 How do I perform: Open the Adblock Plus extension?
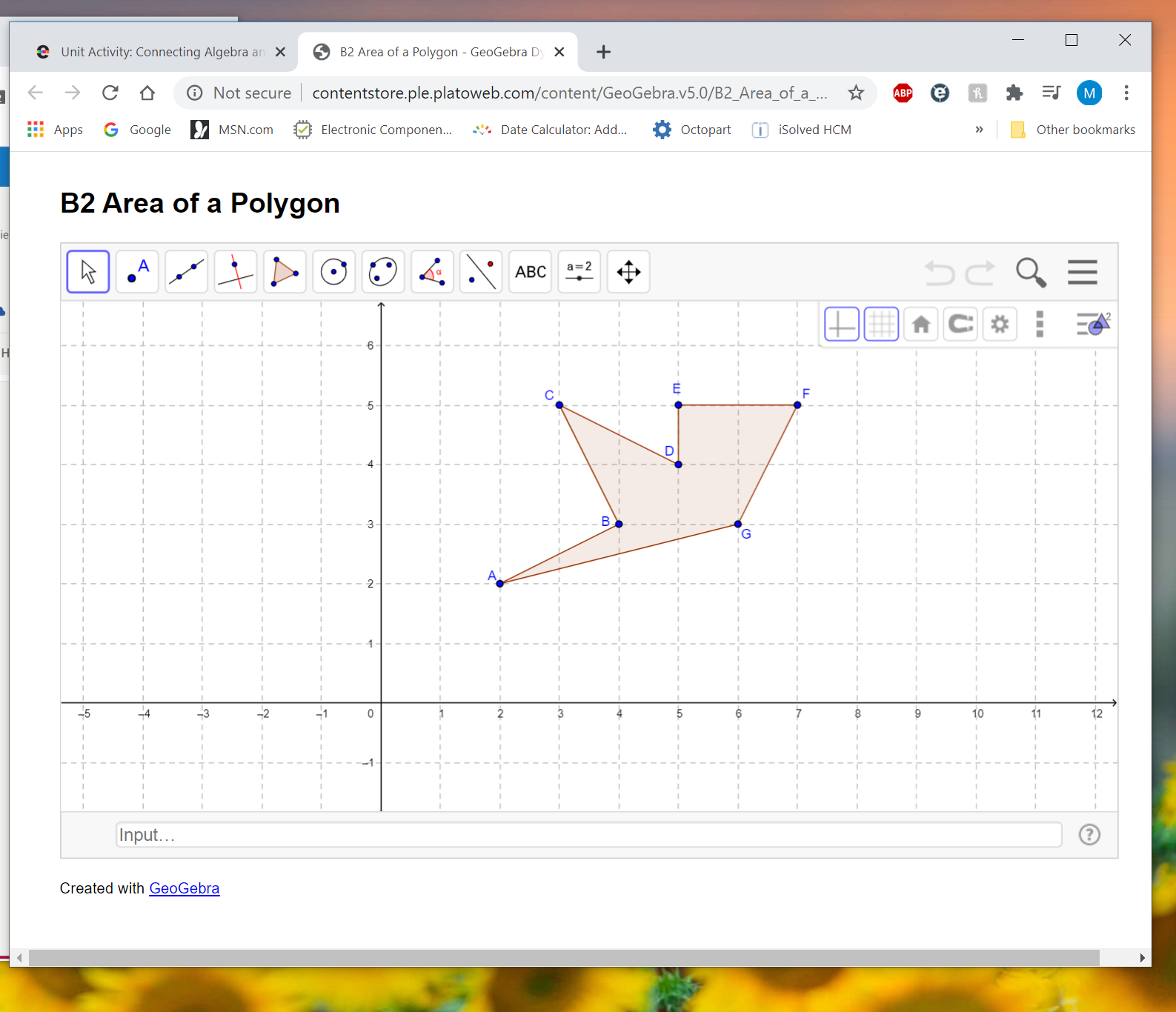[903, 93]
